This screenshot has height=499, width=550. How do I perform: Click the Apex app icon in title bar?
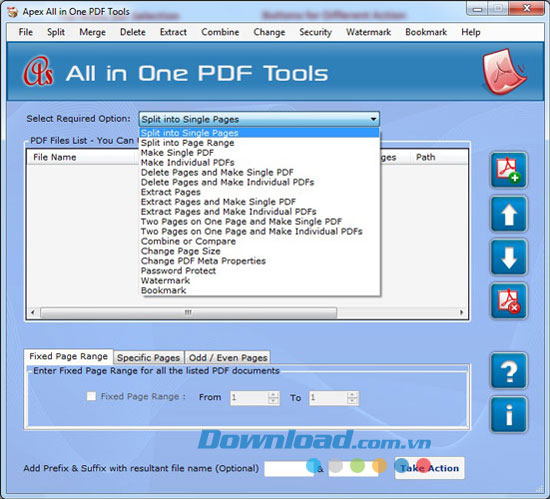[13, 12]
